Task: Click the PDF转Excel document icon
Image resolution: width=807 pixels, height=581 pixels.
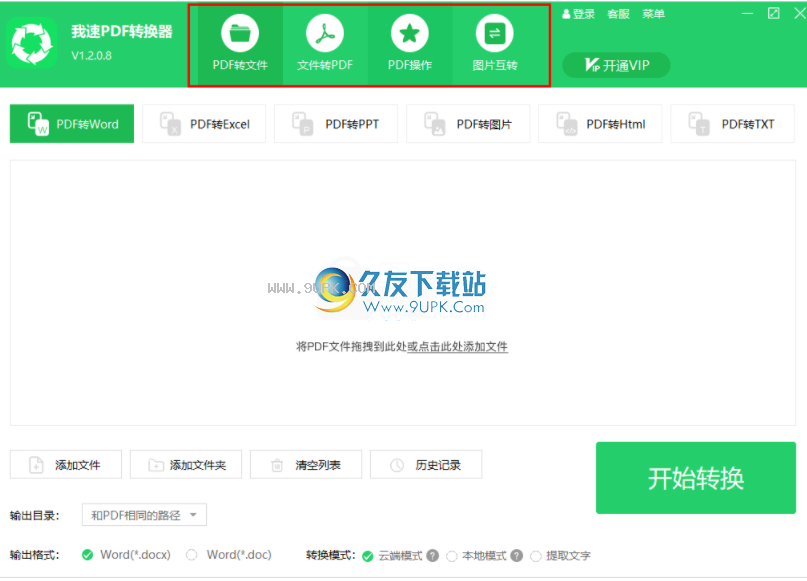Action: tap(170, 124)
